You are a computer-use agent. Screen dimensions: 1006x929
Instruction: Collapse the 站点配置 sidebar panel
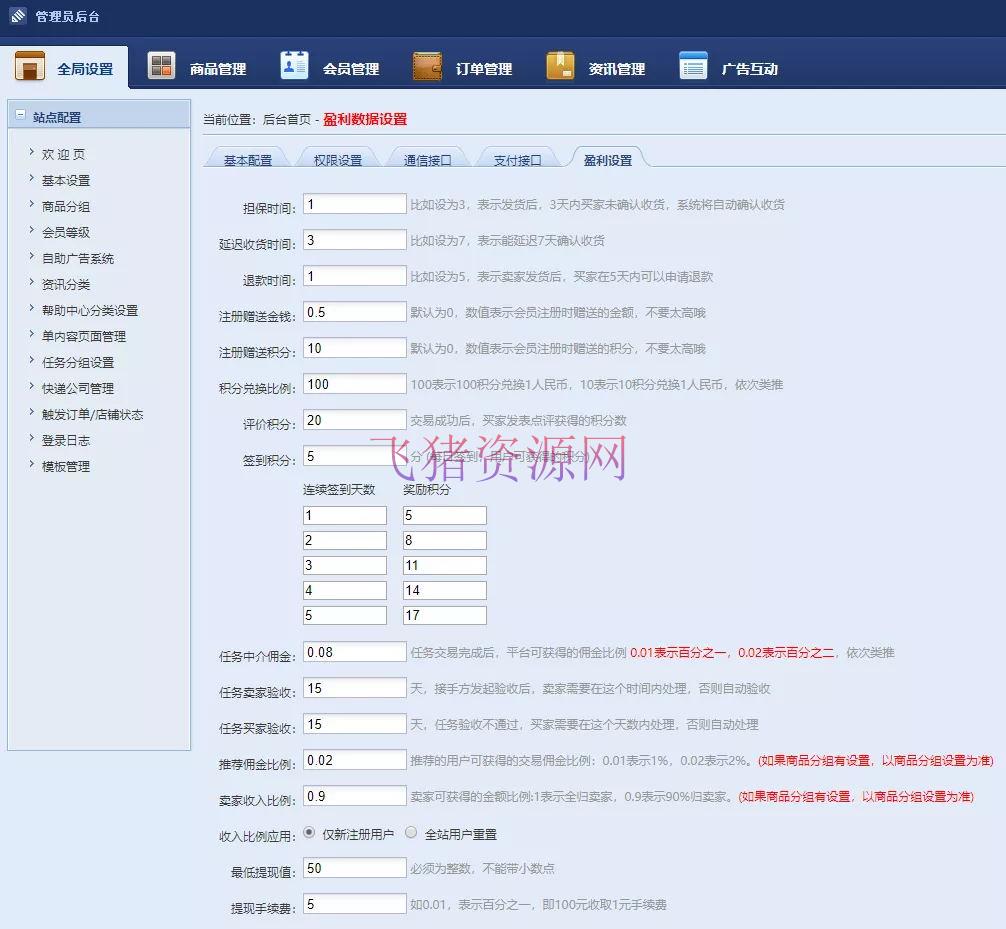point(20,115)
